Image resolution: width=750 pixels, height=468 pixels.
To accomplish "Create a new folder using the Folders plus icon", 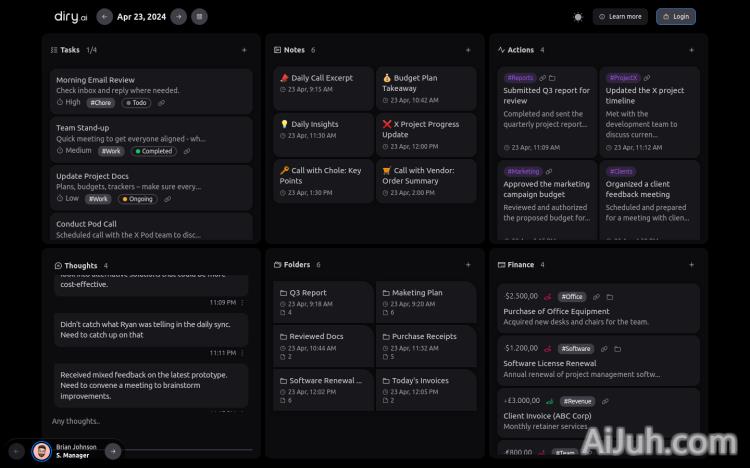I will 468,265.
